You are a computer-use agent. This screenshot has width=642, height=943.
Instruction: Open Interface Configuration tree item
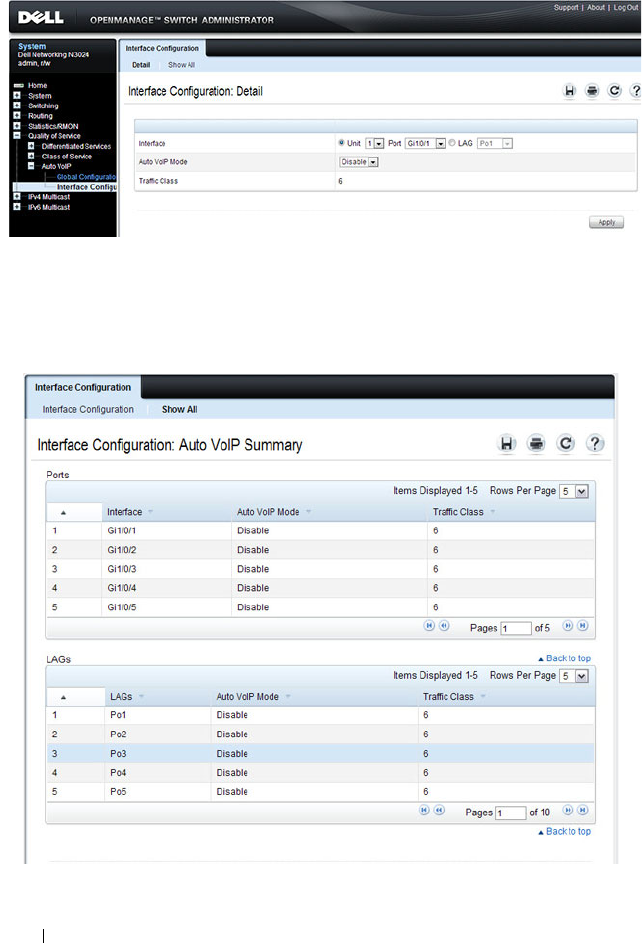86,187
